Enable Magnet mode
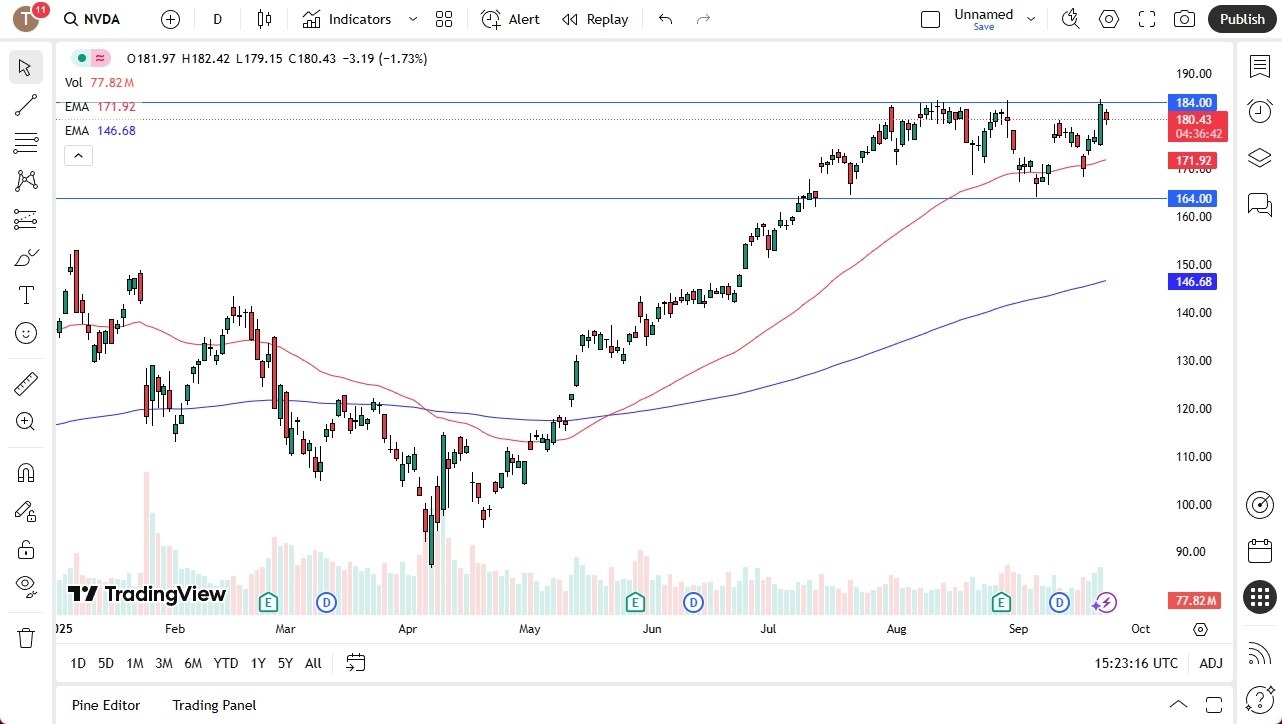This screenshot has height=724, width=1282. [25, 472]
